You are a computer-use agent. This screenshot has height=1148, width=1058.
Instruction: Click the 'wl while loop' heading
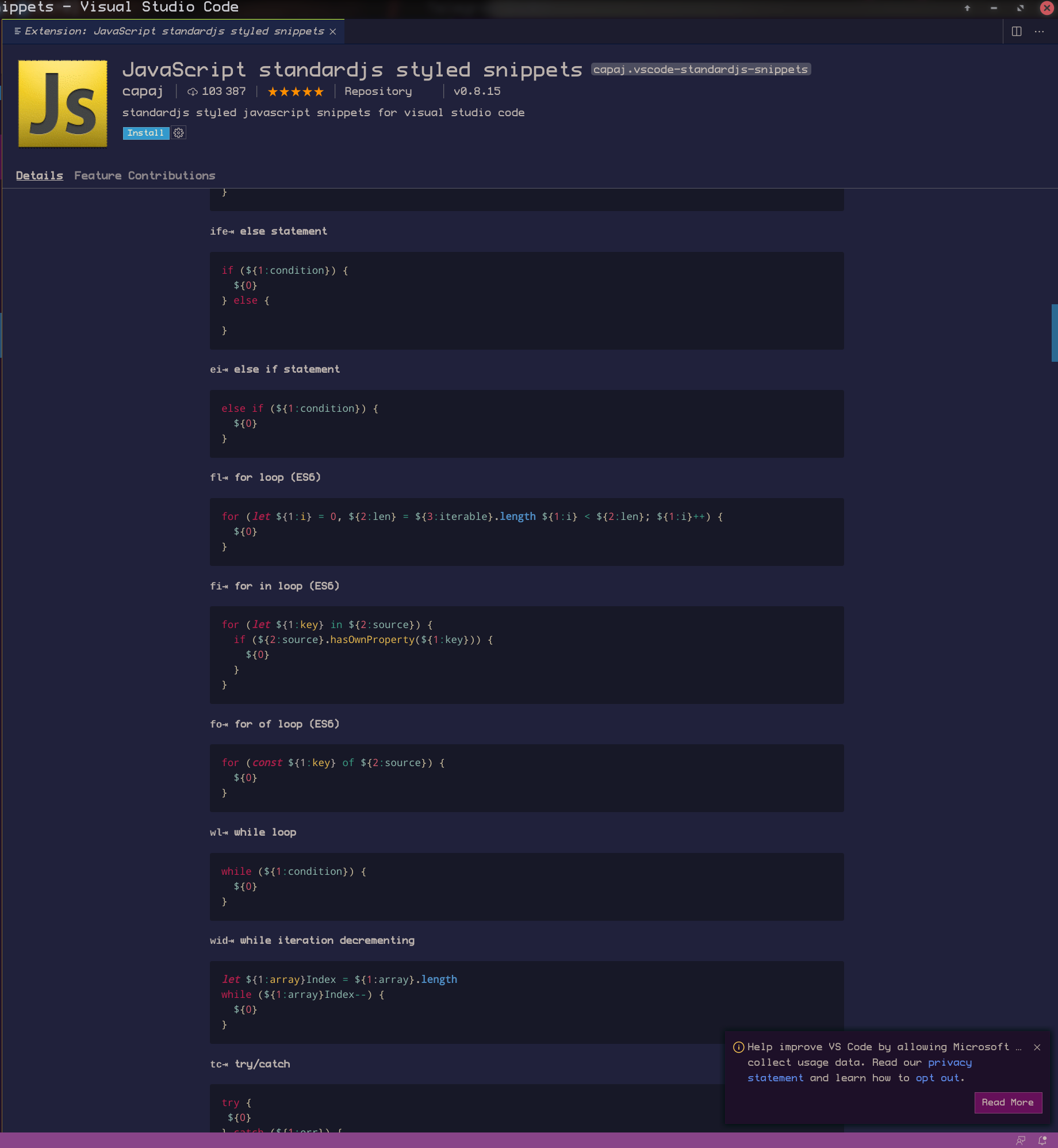point(253,832)
